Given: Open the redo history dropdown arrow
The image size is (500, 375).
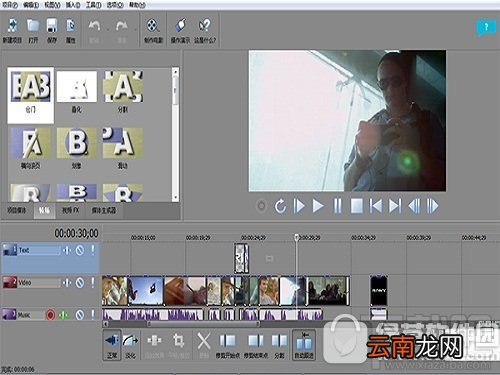Looking at the screenshot, I should (x=135, y=30).
